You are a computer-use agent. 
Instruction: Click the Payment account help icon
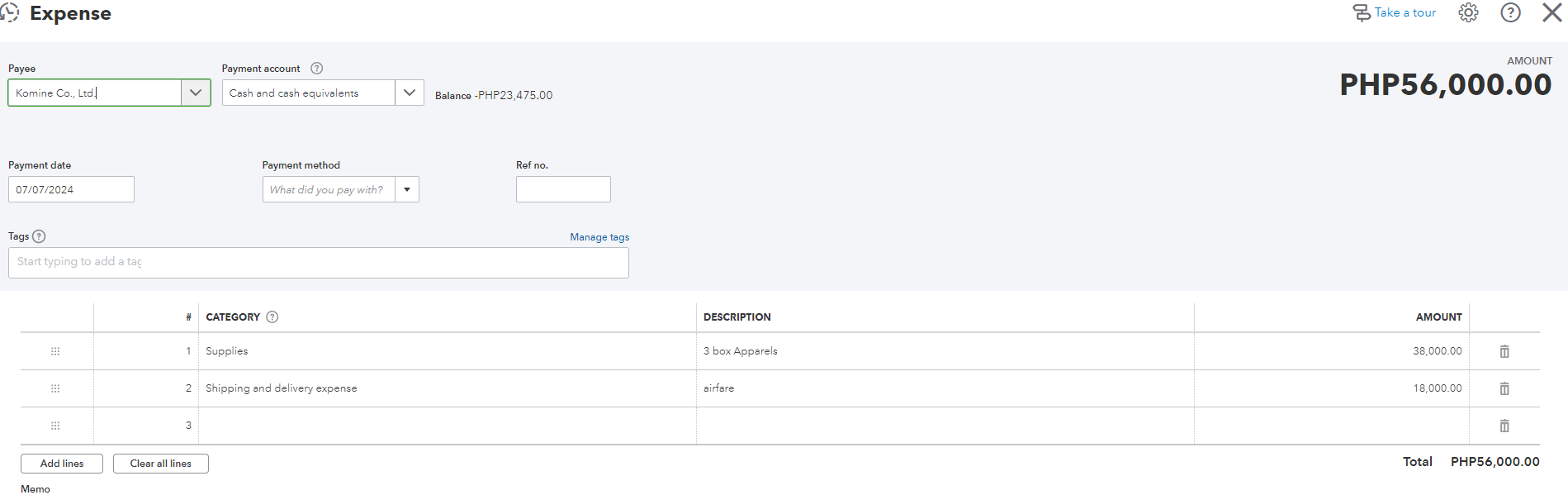click(316, 69)
